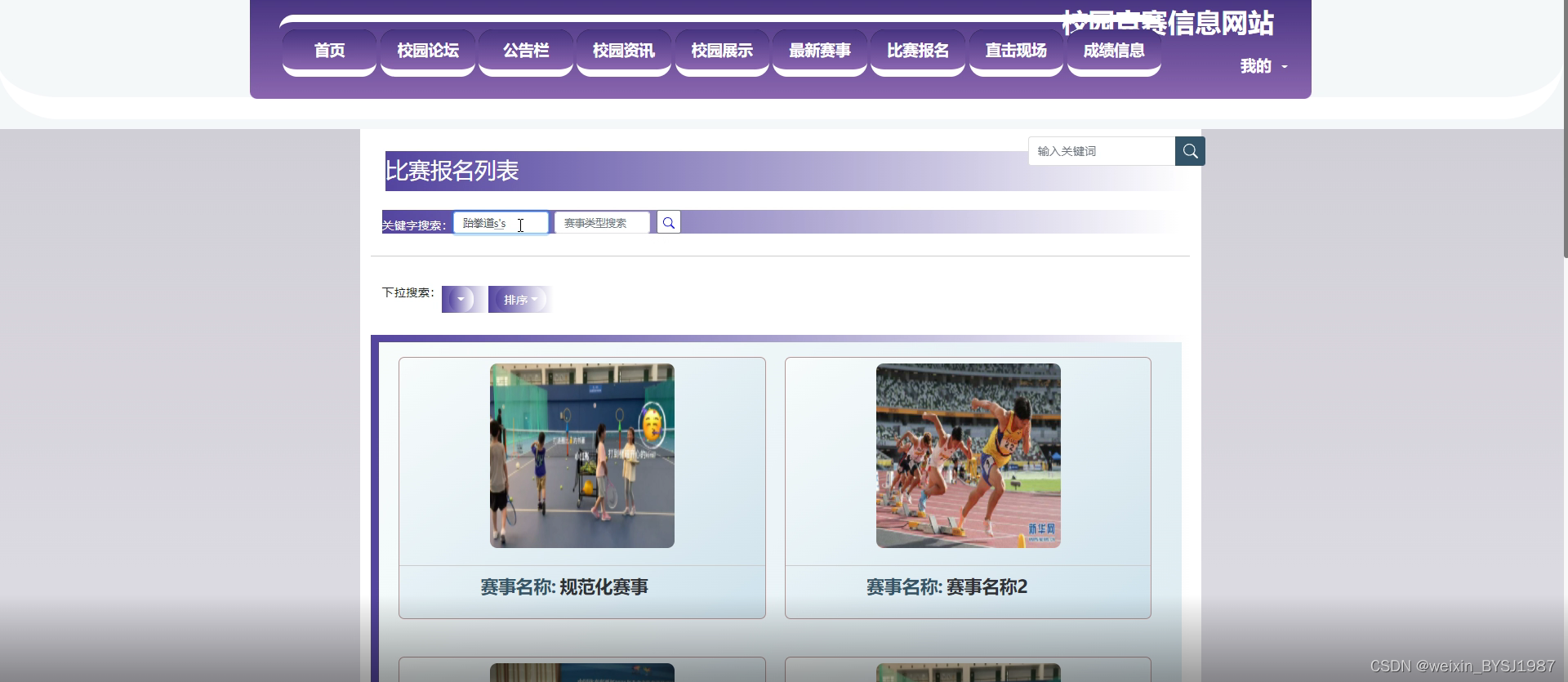Click the 赛事名称: 赛事名称2 title
Viewport: 1568px width, 682px height.
coord(947,587)
